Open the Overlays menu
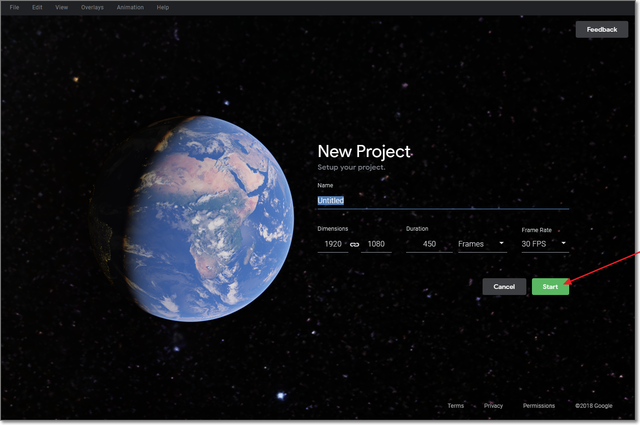Viewport: 640px width, 425px height. coord(93,7)
